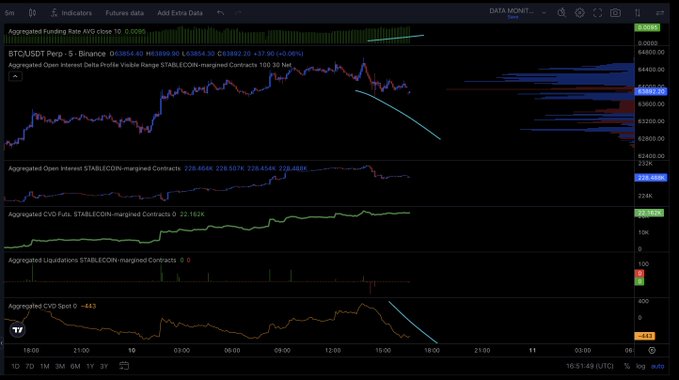Screen dimensions: 679x380
Task: Set the chart range to 3Y
Action: (x=104, y=366)
